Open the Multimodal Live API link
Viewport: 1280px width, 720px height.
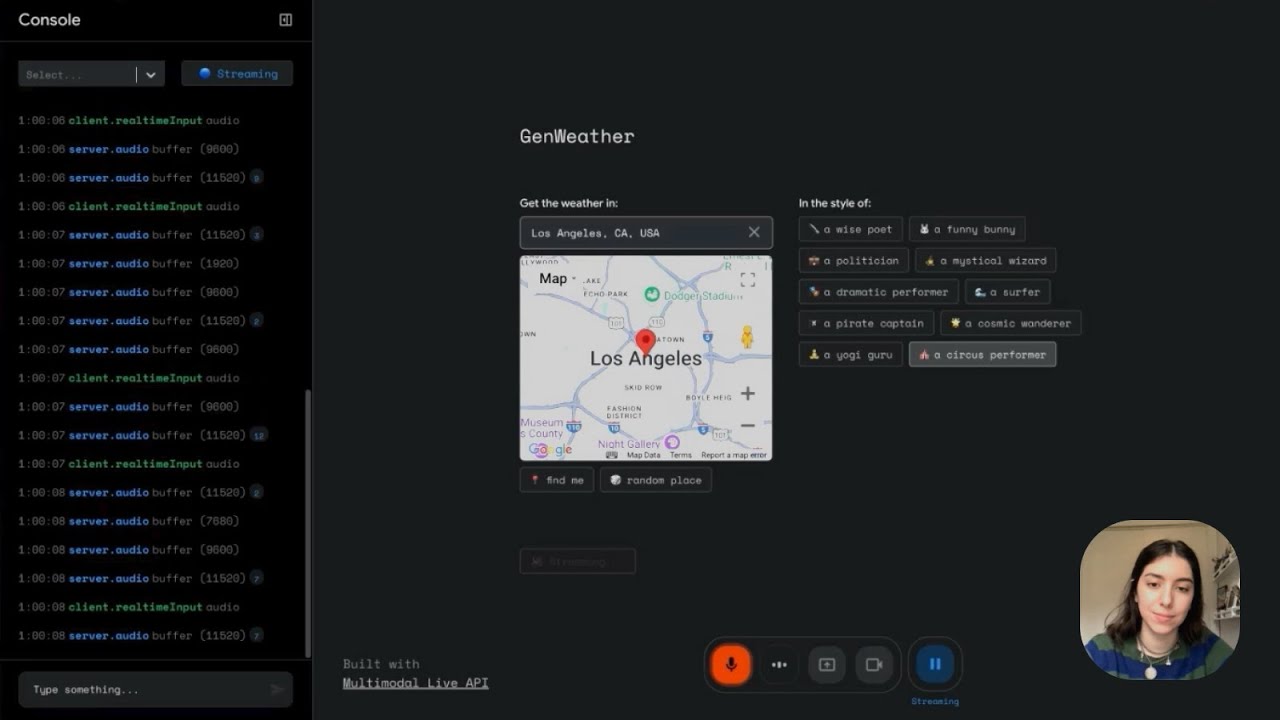[x=415, y=683]
